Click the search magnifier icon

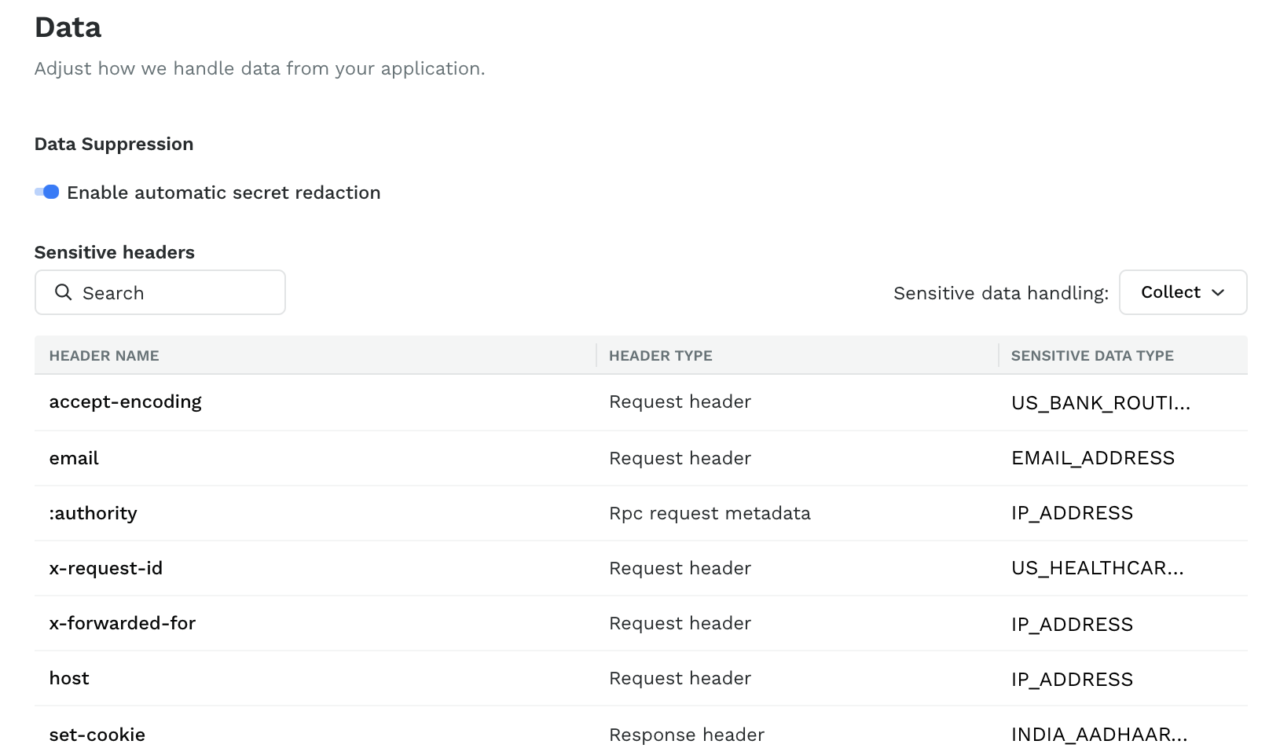click(63, 292)
